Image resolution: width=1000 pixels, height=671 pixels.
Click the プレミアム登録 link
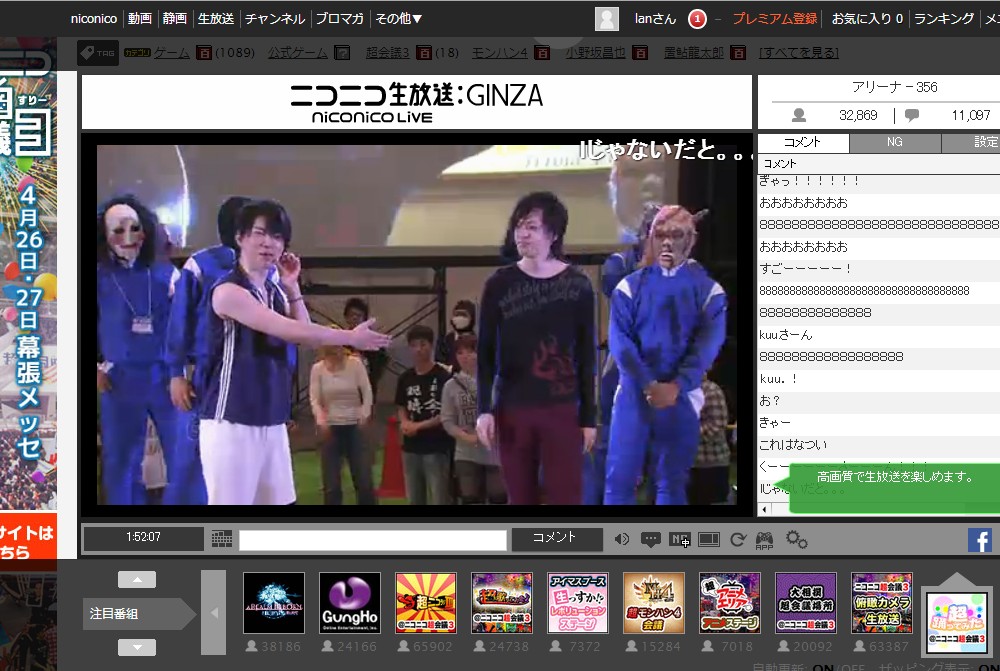click(x=774, y=18)
